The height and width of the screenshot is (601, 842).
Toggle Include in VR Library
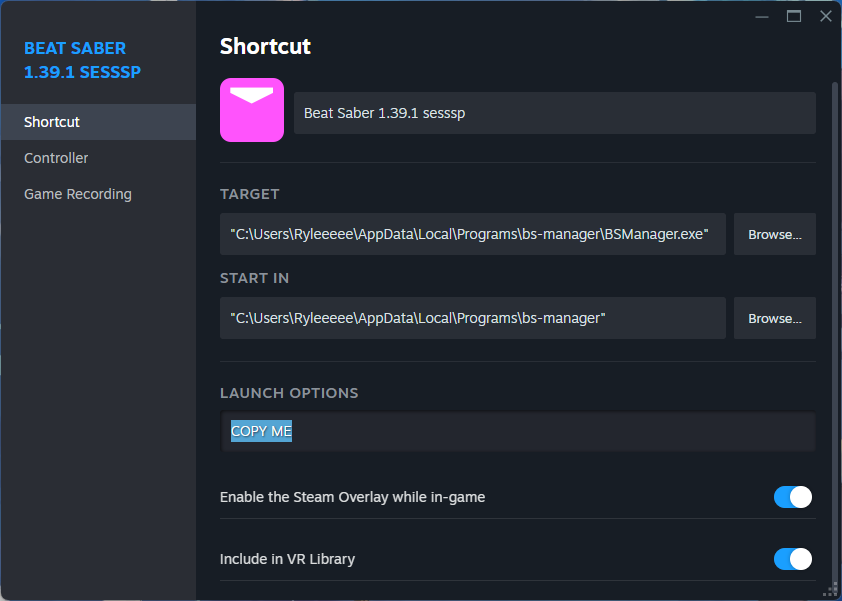(793, 559)
